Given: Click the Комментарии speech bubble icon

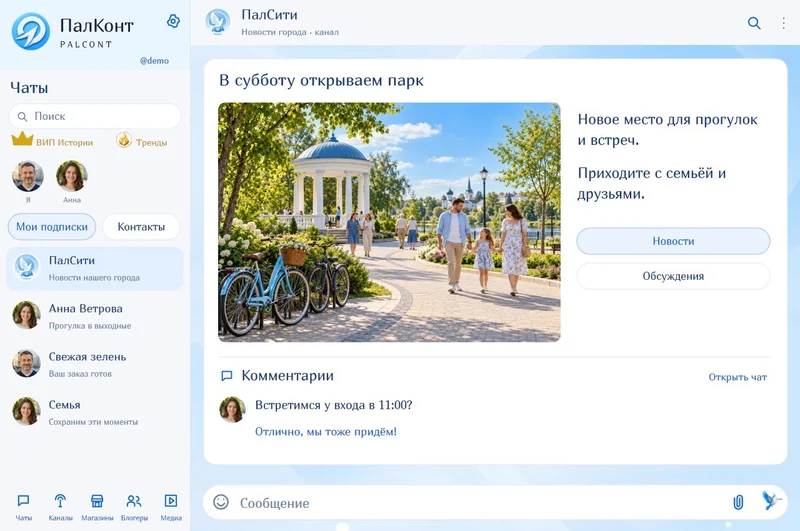Looking at the screenshot, I should click(227, 376).
